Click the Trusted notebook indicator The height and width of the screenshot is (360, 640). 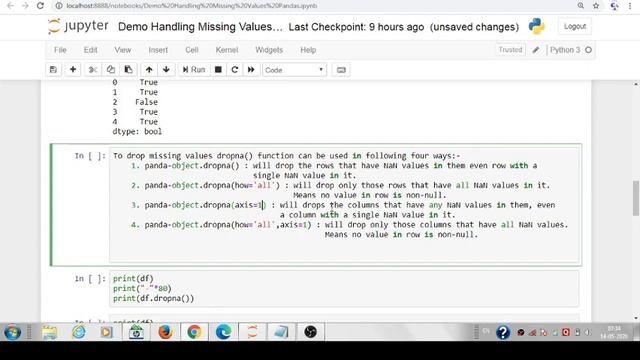coord(510,50)
